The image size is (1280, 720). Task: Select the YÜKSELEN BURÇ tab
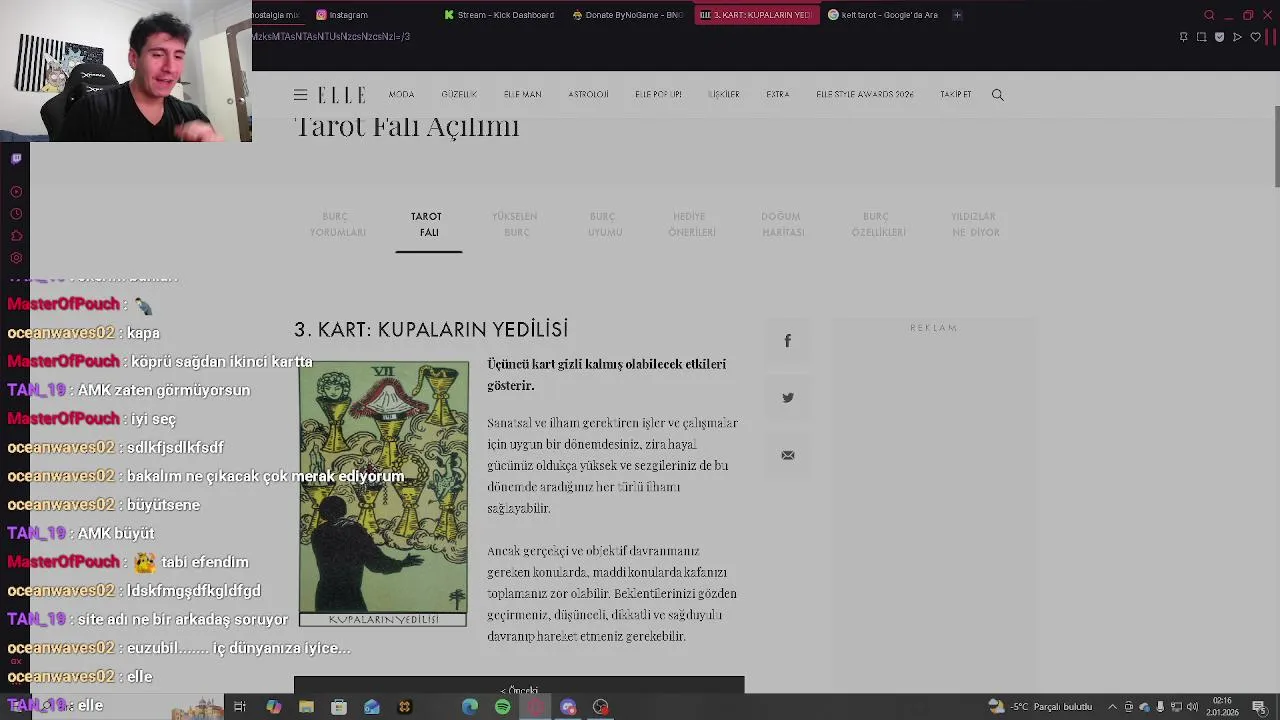tap(515, 224)
